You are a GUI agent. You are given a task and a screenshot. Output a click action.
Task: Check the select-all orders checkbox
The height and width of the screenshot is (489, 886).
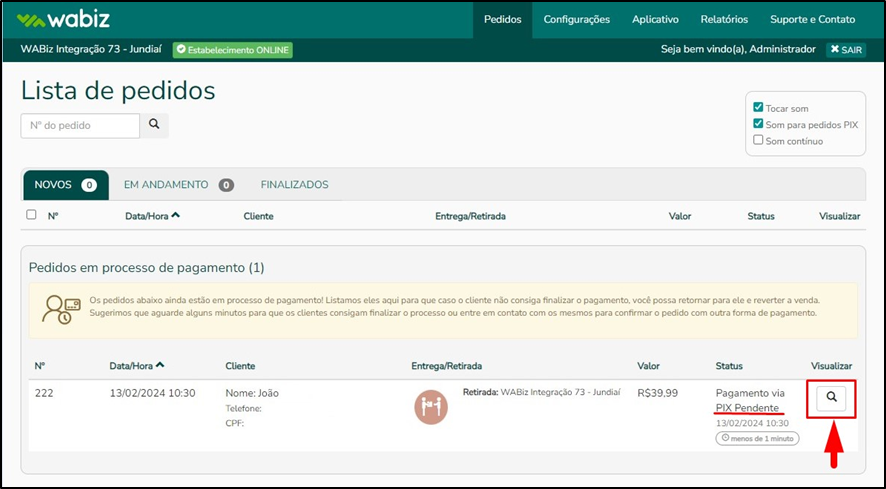(32, 215)
